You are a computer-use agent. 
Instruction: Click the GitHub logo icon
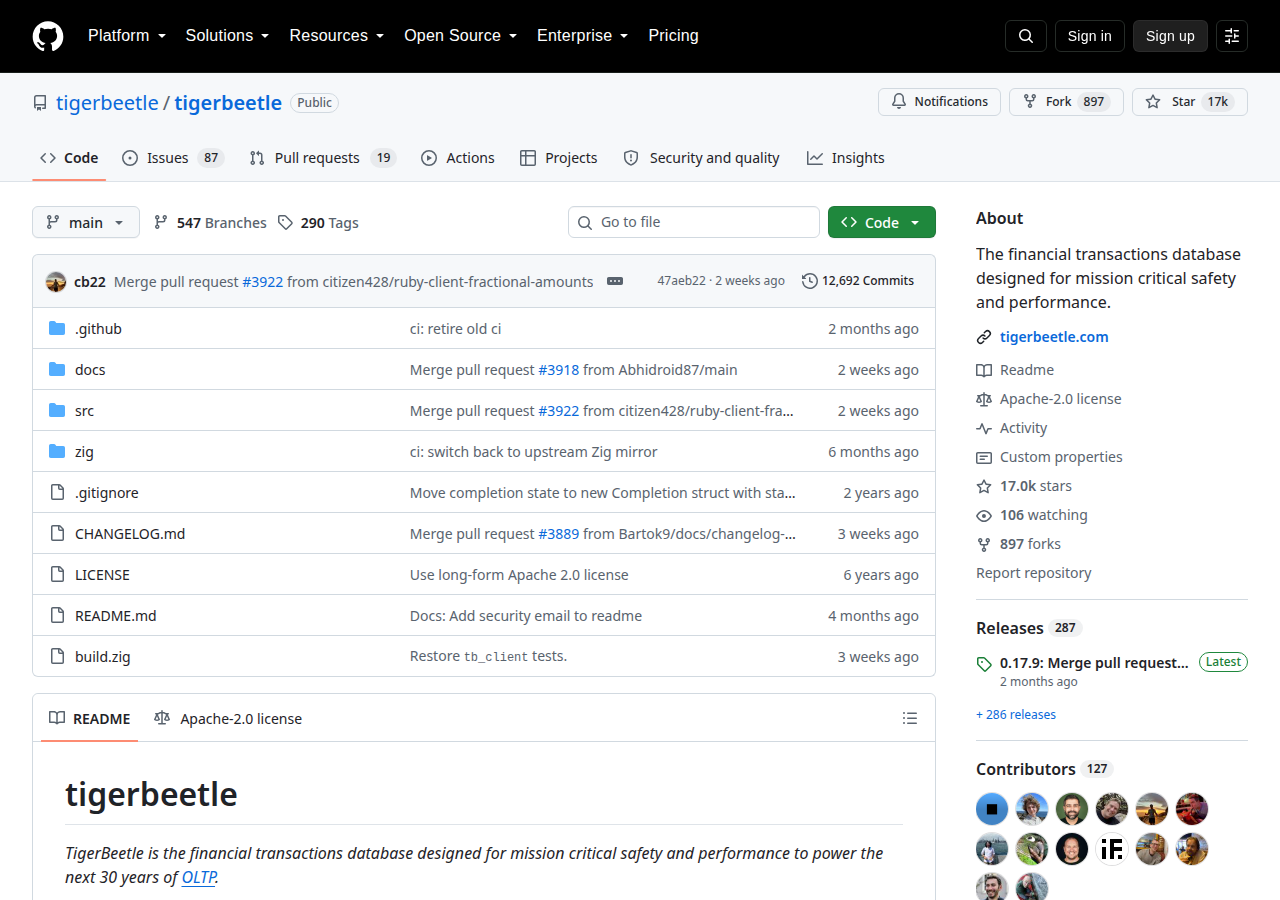pos(48,36)
